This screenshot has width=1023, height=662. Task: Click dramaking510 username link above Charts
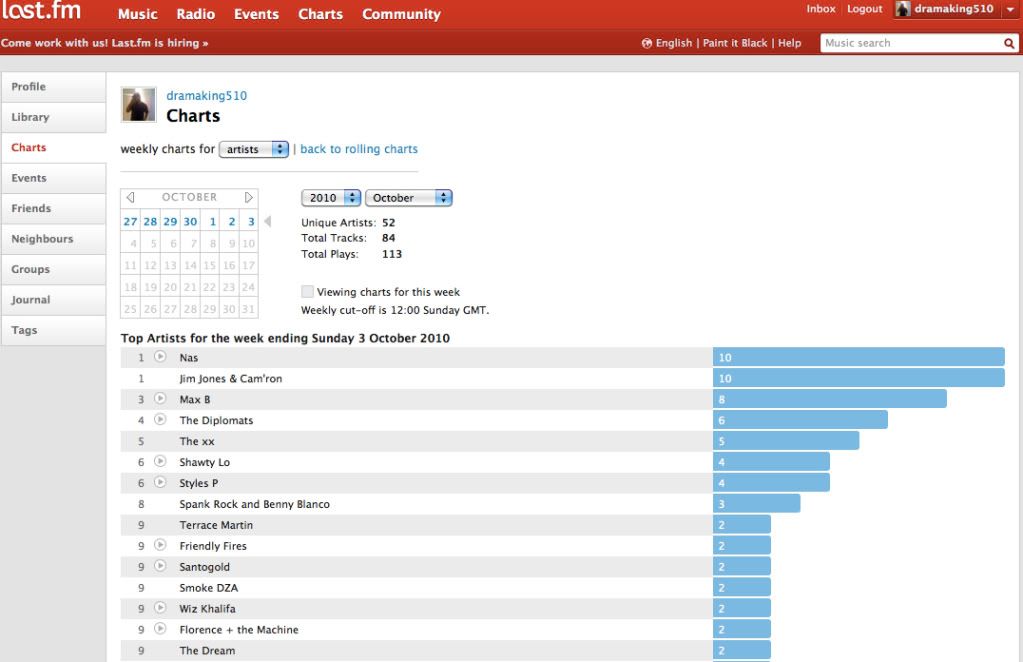tap(206, 95)
